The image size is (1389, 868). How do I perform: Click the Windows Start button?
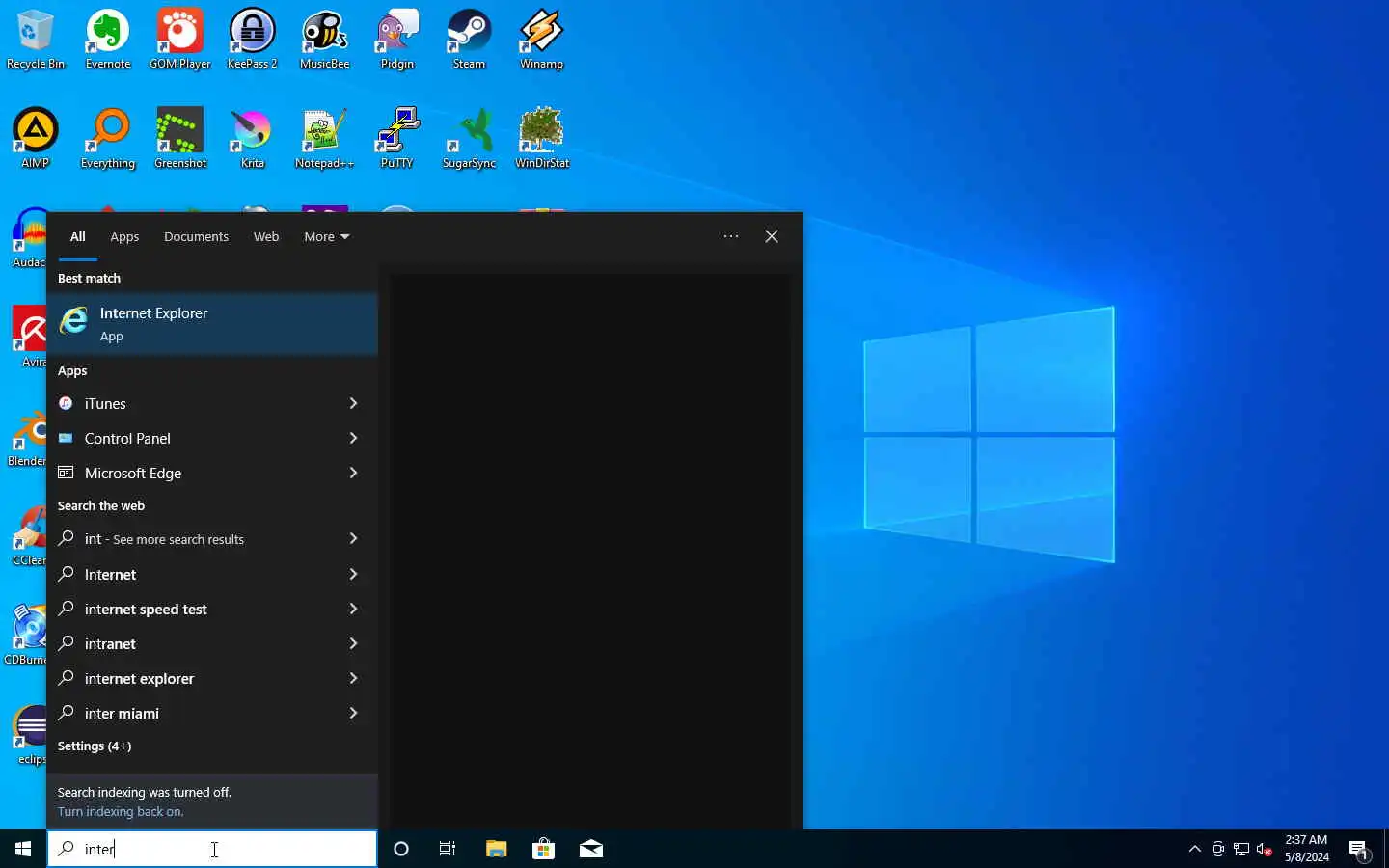click(x=23, y=849)
